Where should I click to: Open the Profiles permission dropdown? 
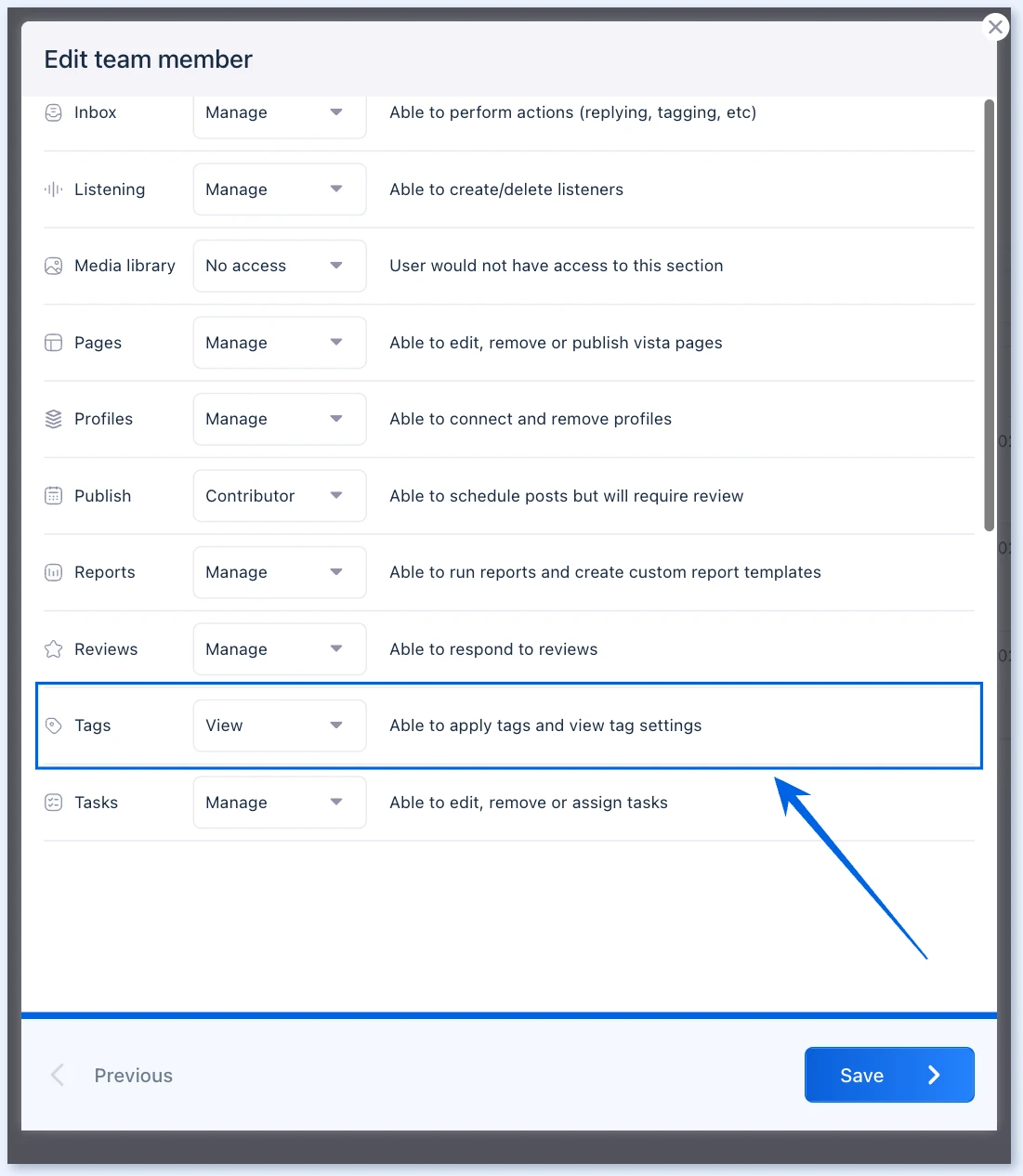280,419
